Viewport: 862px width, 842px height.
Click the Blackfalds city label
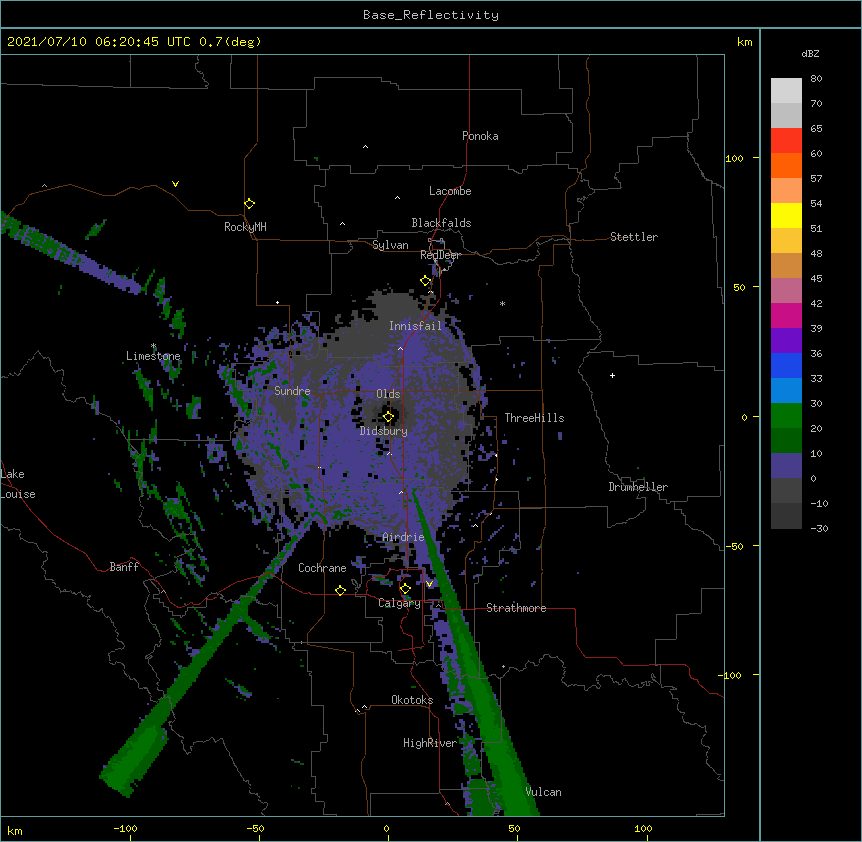tap(441, 223)
